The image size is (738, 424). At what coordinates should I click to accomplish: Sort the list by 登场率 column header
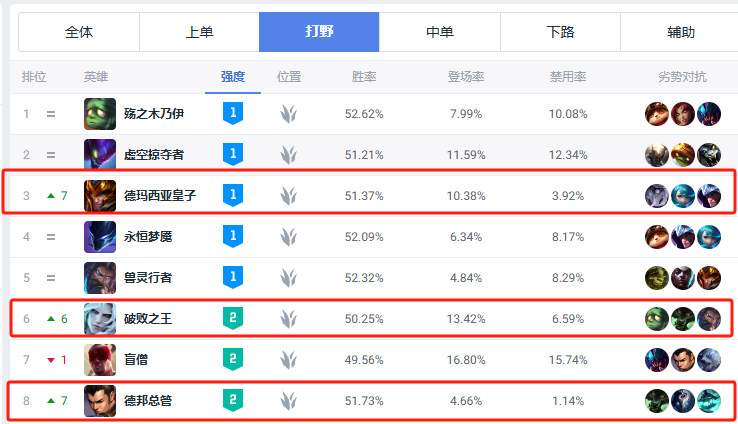tap(466, 77)
